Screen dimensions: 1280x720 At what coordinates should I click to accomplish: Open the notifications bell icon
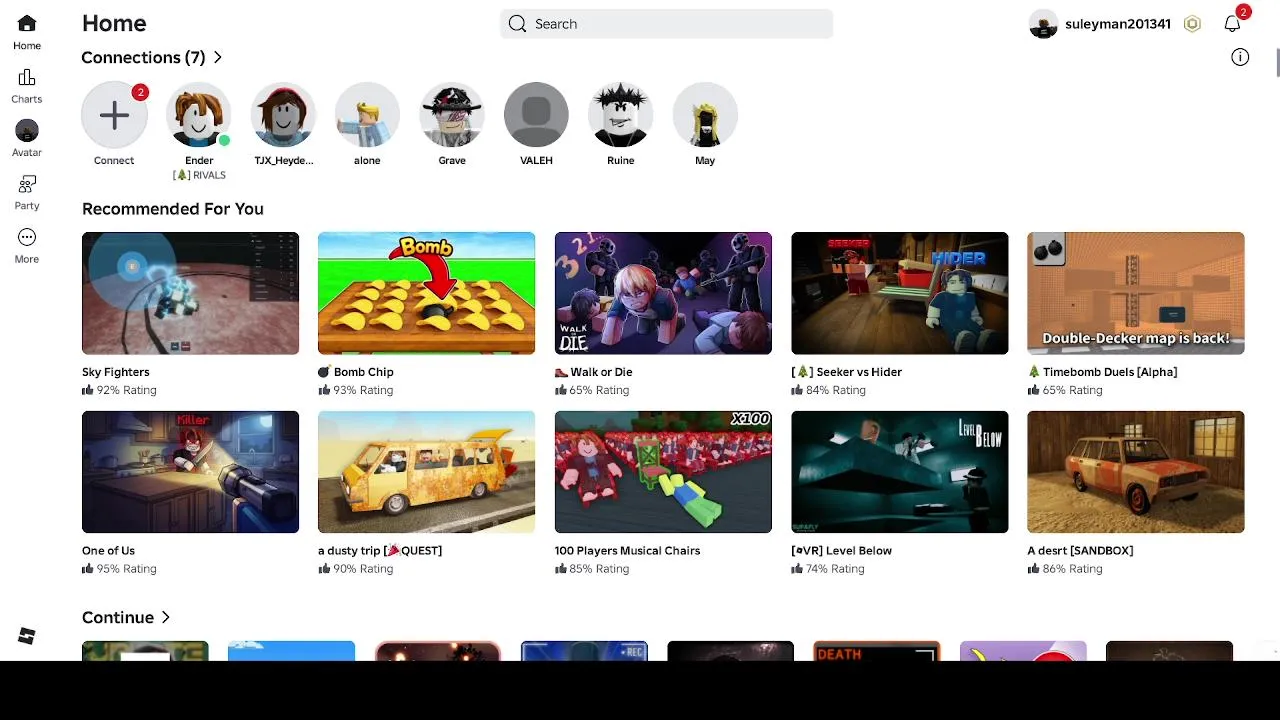coord(1232,24)
